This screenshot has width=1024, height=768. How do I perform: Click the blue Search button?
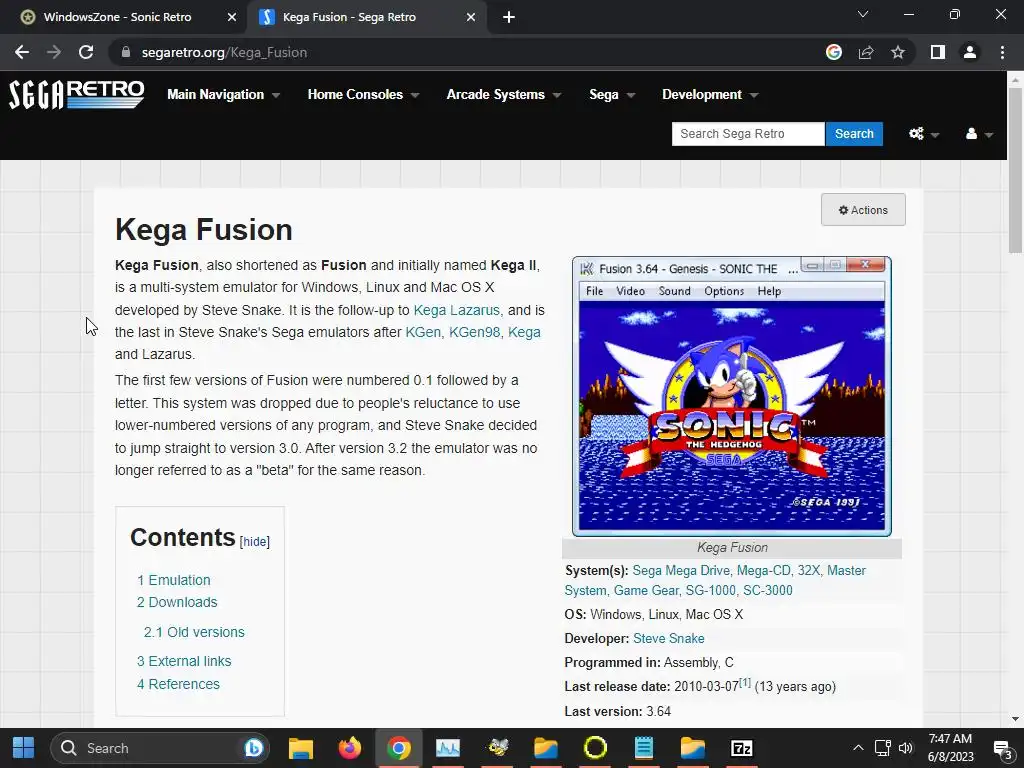coord(854,134)
